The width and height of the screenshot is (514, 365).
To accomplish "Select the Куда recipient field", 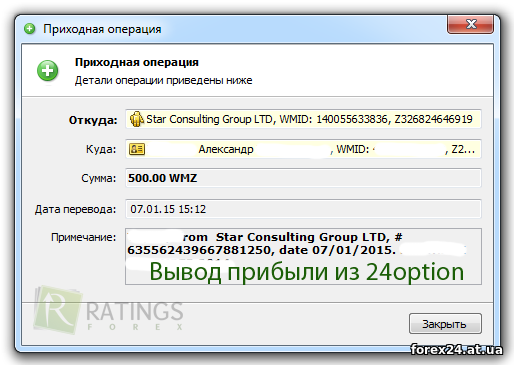I will click(x=303, y=149).
